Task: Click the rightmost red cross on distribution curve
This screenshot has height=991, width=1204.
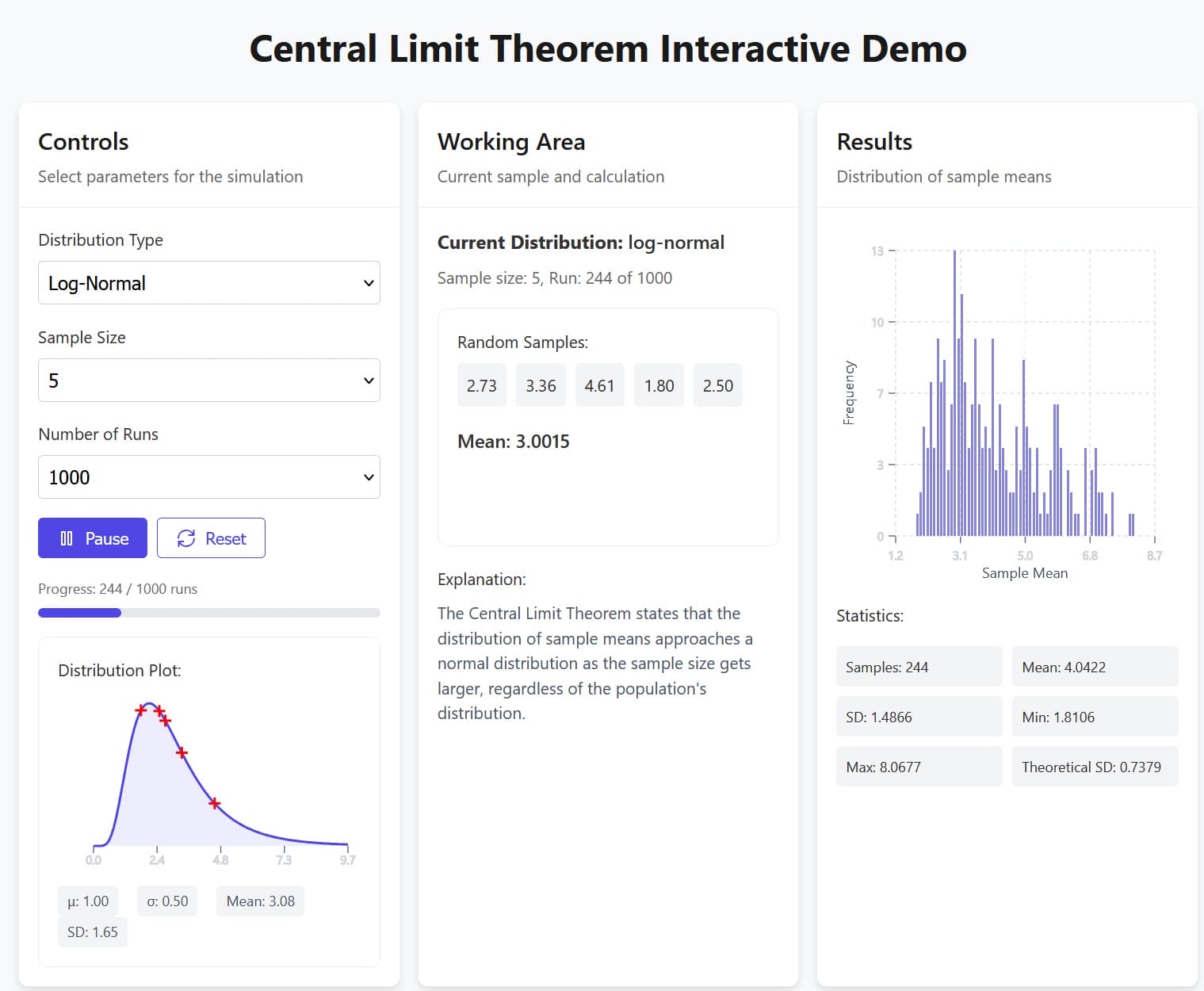Action: [x=215, y=804]
